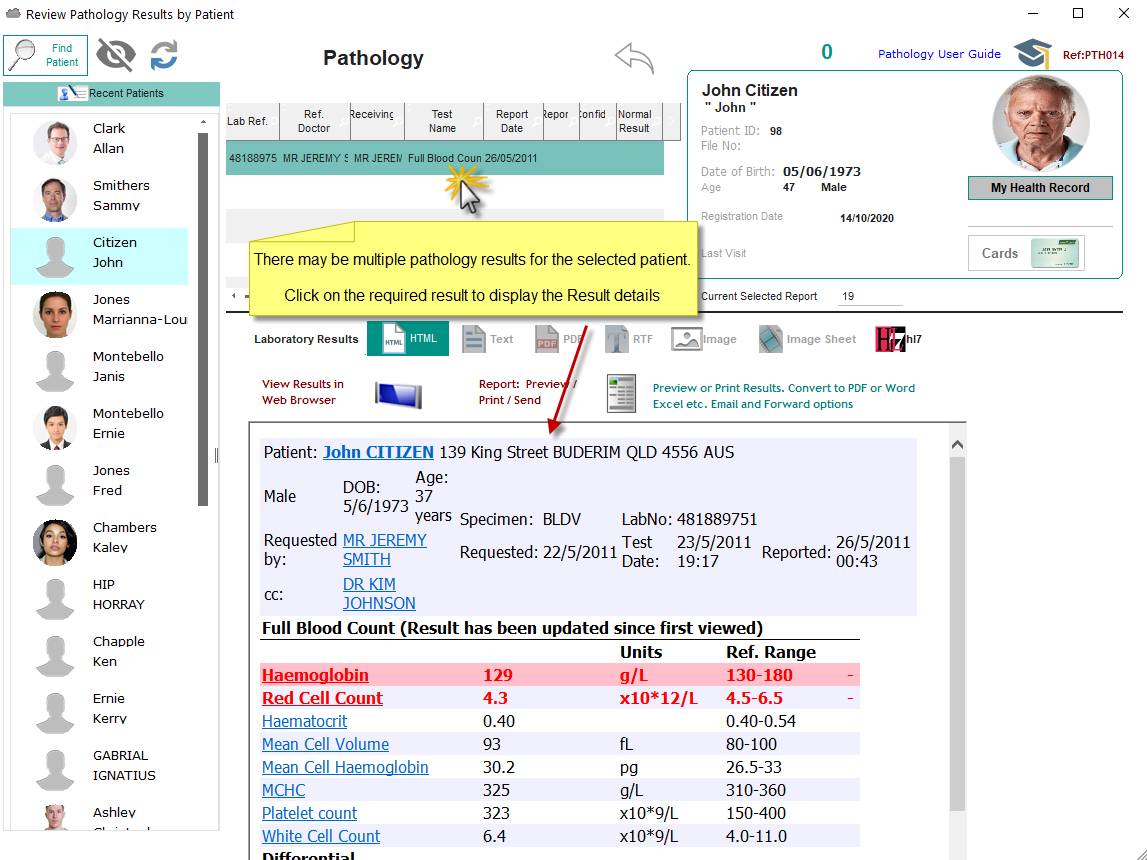
Task: Open the Mean Cell Volume link
Action: 326,744
